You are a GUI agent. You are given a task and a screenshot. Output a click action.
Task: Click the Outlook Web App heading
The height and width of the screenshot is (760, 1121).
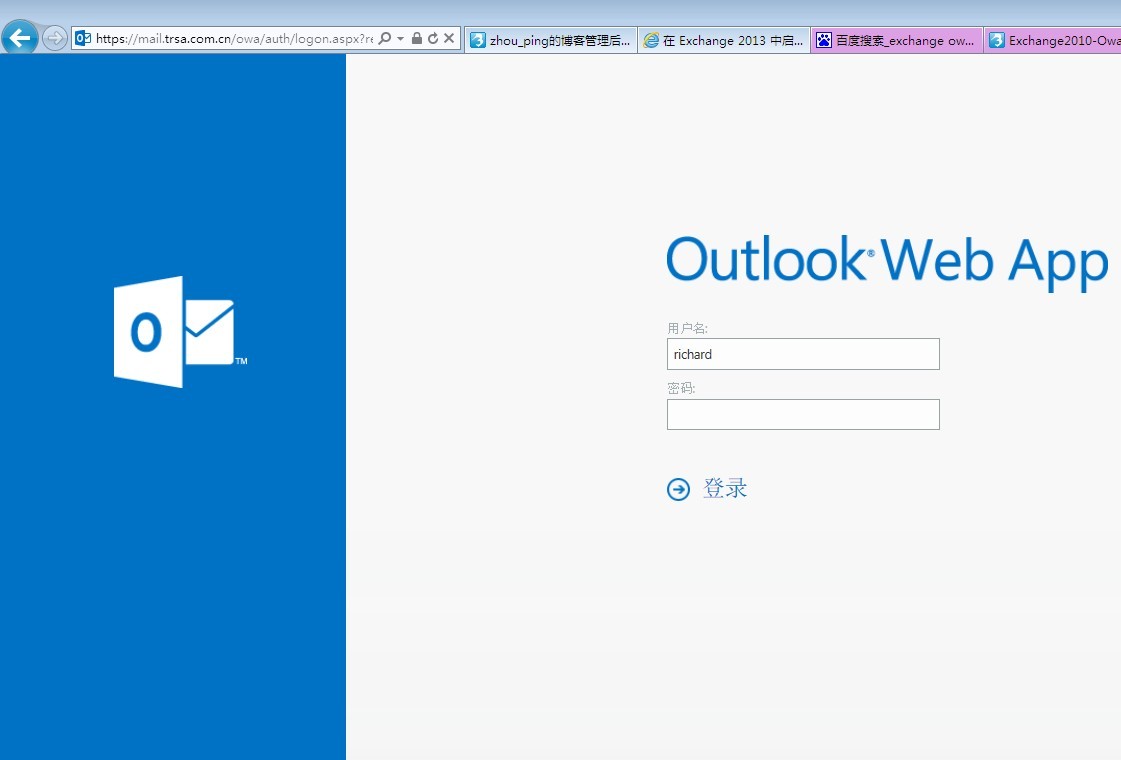[x=887, y=262]
